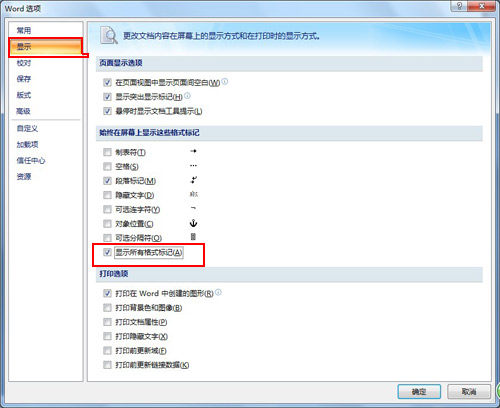Enable 打印隐藏文字 checkbox

click(107, 336)
